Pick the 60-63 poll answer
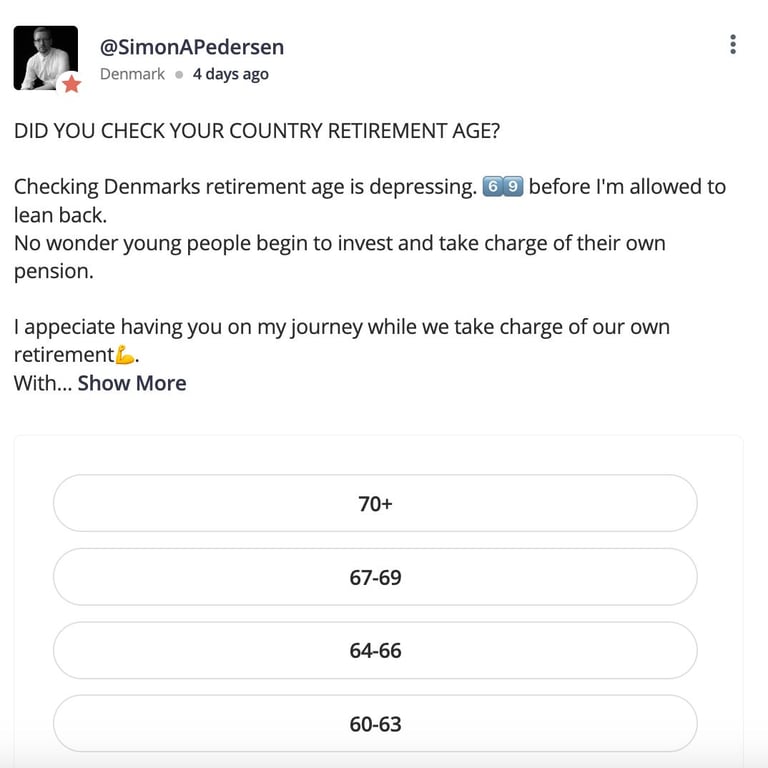The height and width of the screenshot is (768, 768). (x=375, y=723)
